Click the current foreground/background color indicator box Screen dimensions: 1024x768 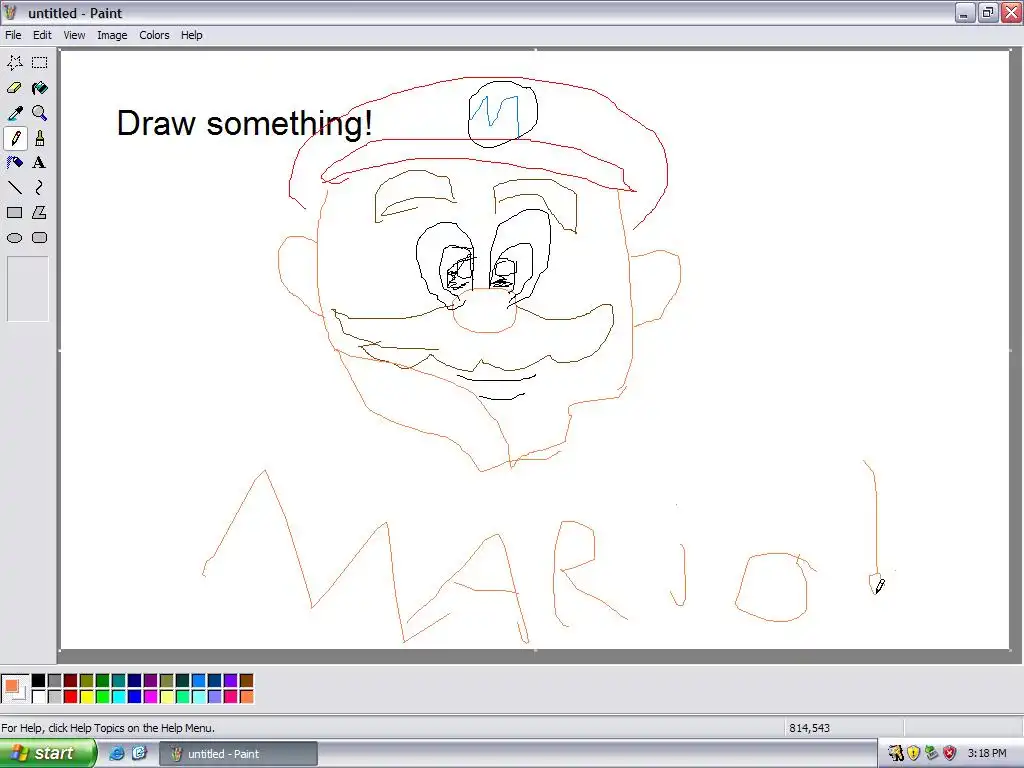tap(15, 689)
